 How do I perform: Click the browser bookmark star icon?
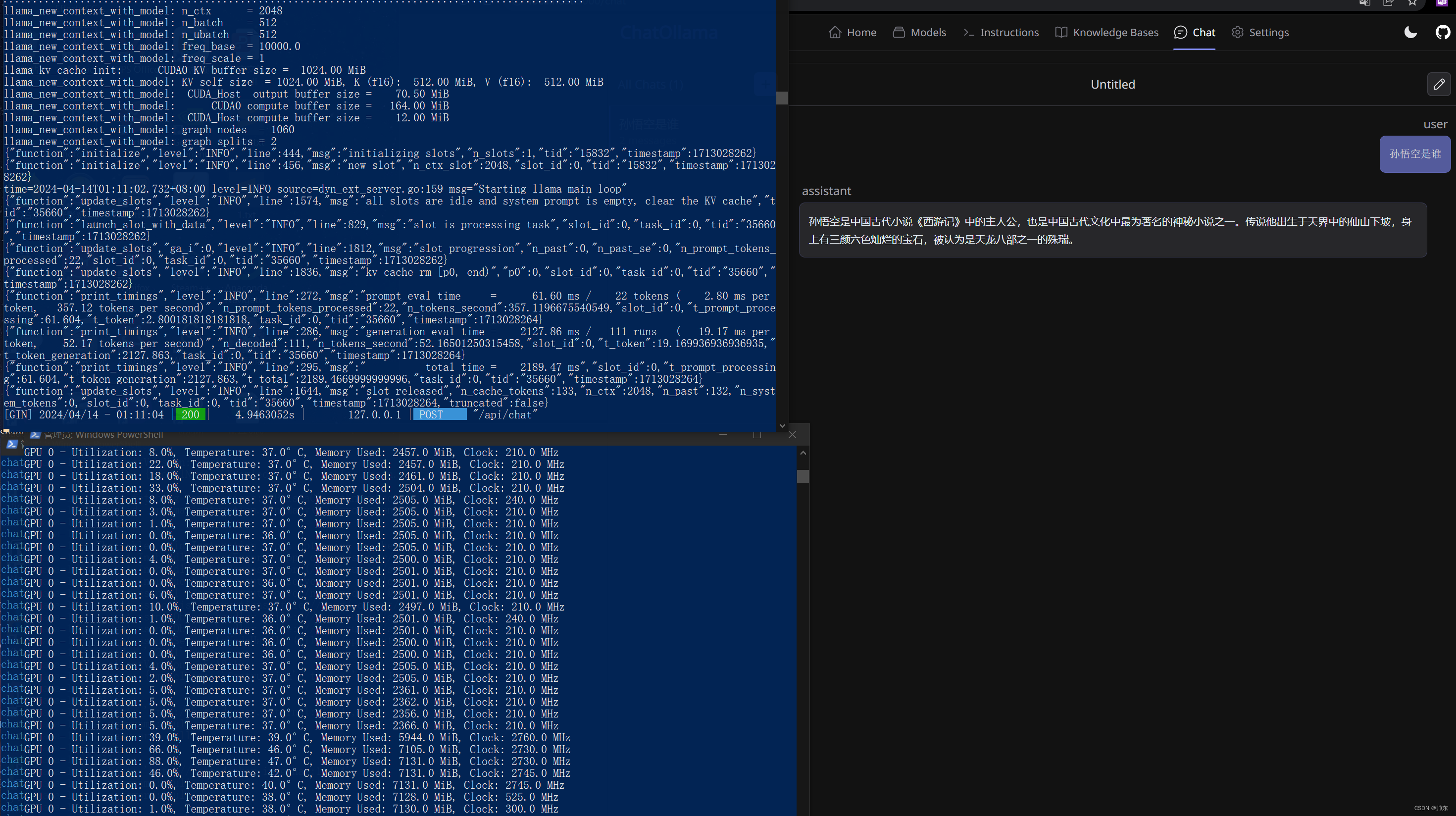(x=1412, y=3)
